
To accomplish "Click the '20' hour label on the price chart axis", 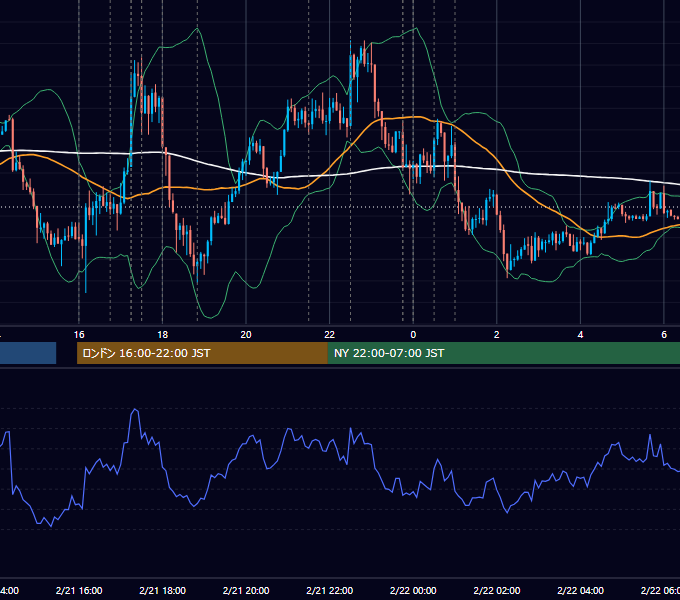I will coord(246,335).
